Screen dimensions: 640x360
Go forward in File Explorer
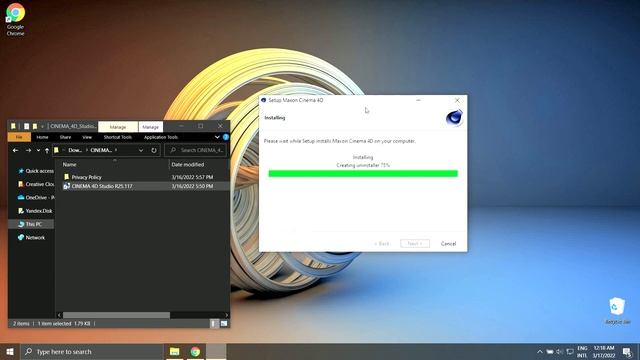coord(28,150)
